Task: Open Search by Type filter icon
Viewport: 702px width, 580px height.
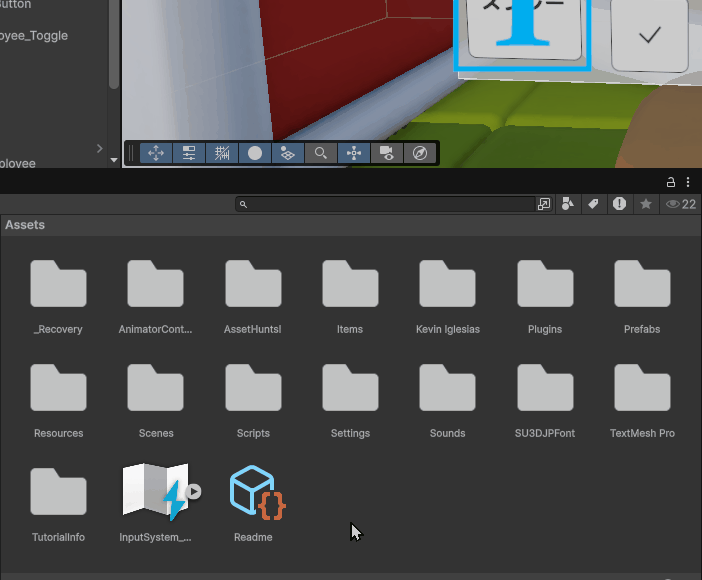Action: coord(569,204)
